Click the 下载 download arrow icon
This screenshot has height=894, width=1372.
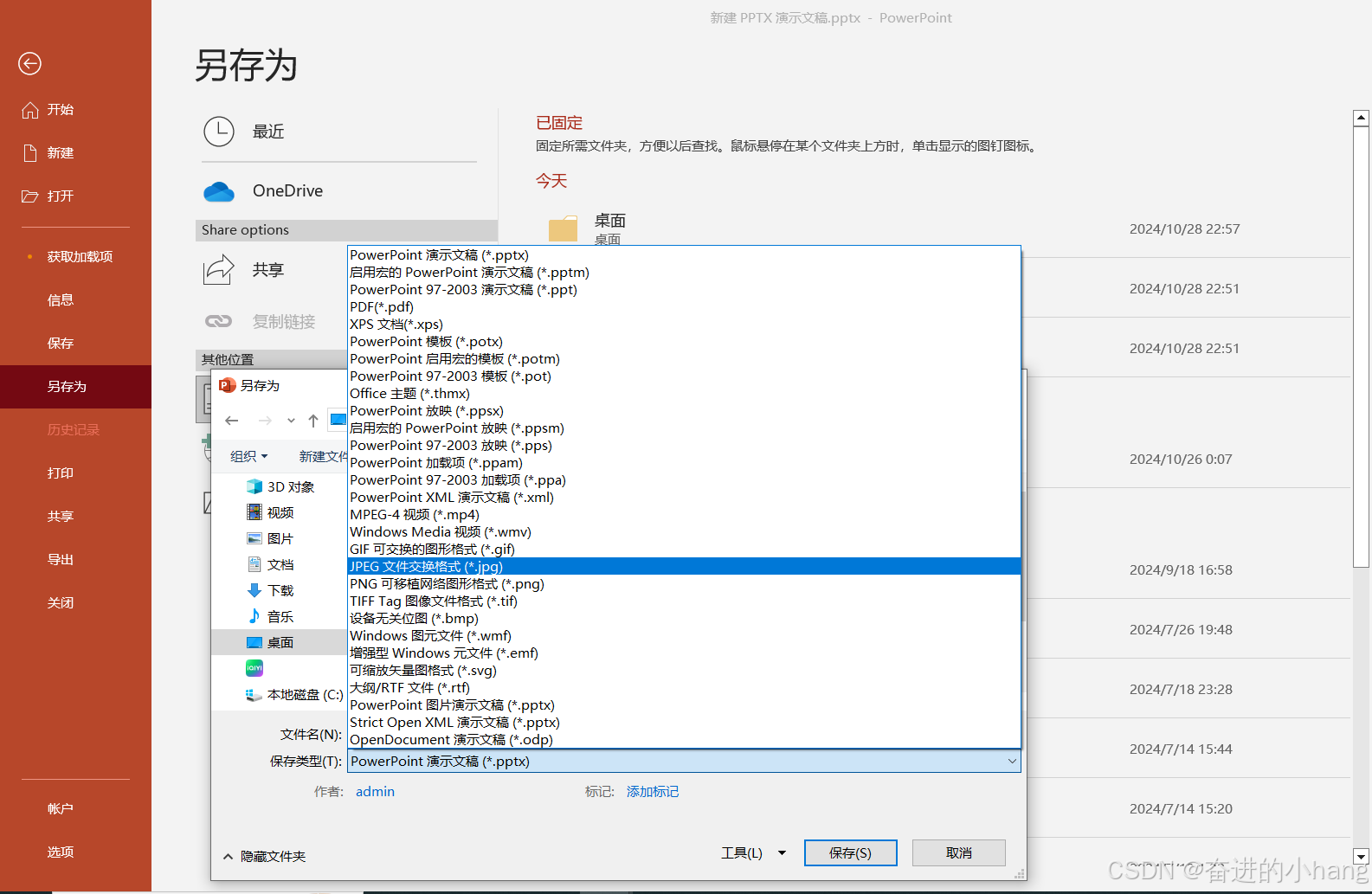(x=254, y=590)
